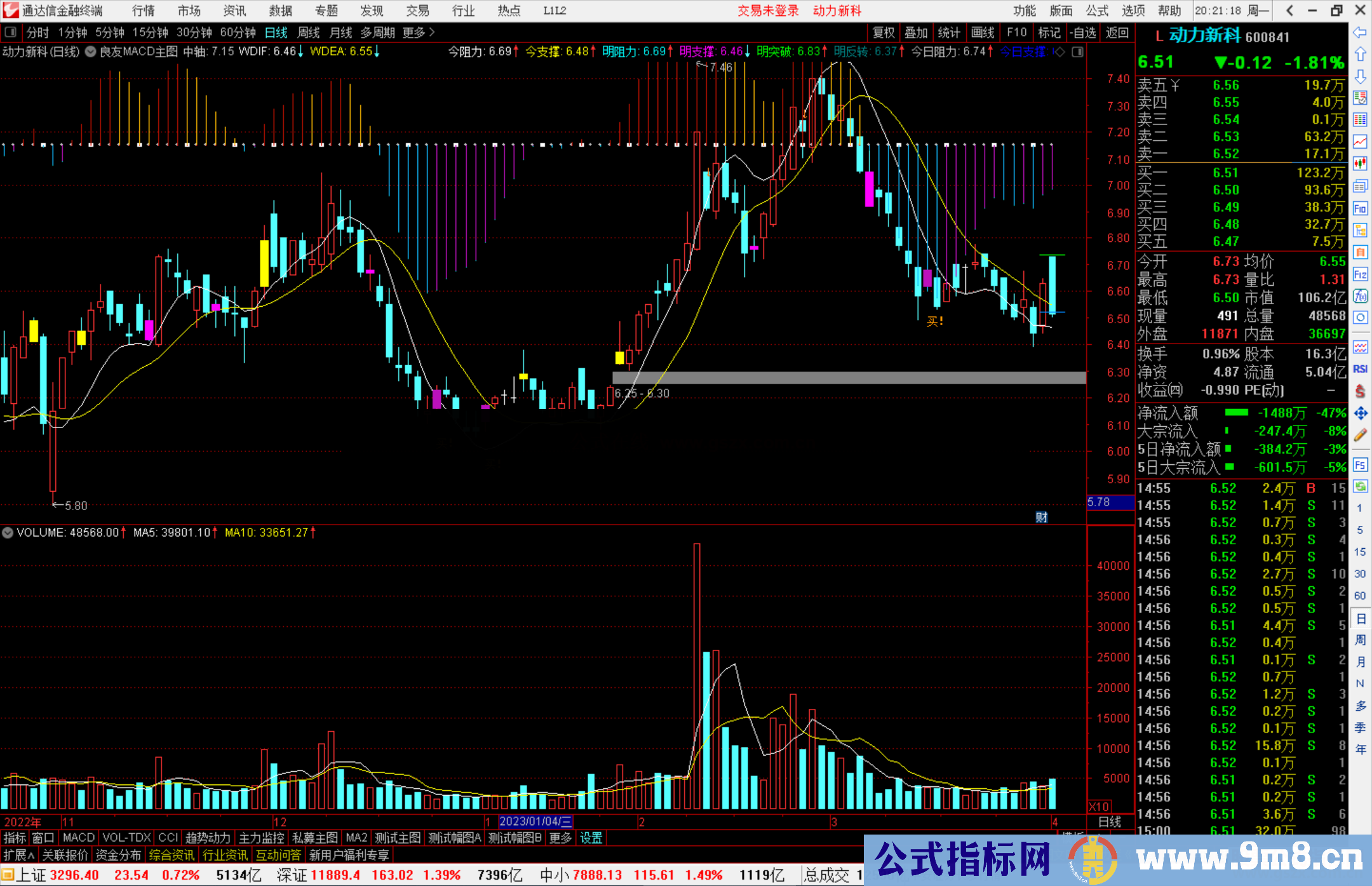Open the 公式 menu
This screenshot has height=886, width=1372.
1097,11
